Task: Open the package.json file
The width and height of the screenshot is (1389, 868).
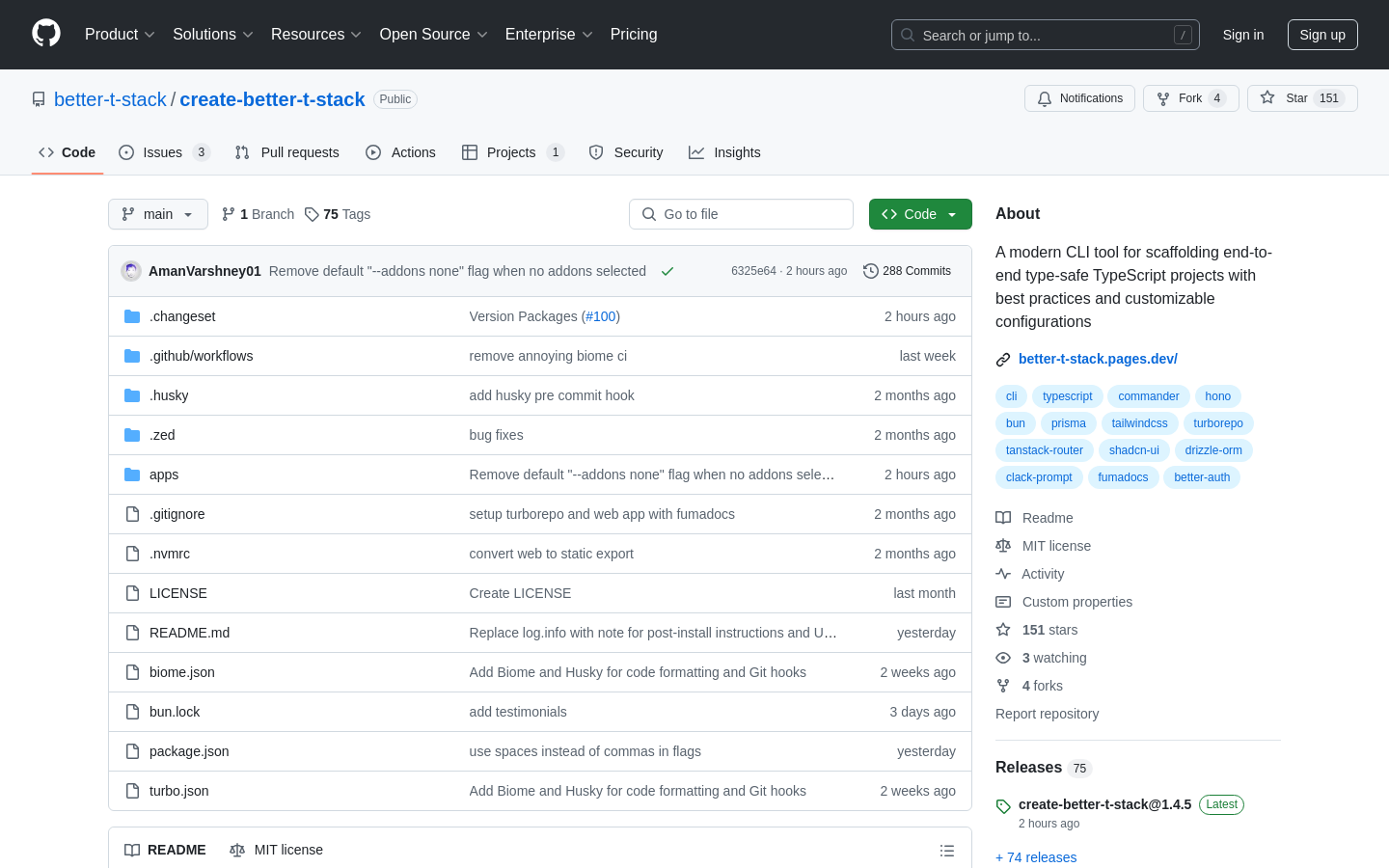Action: pos(189,751)
